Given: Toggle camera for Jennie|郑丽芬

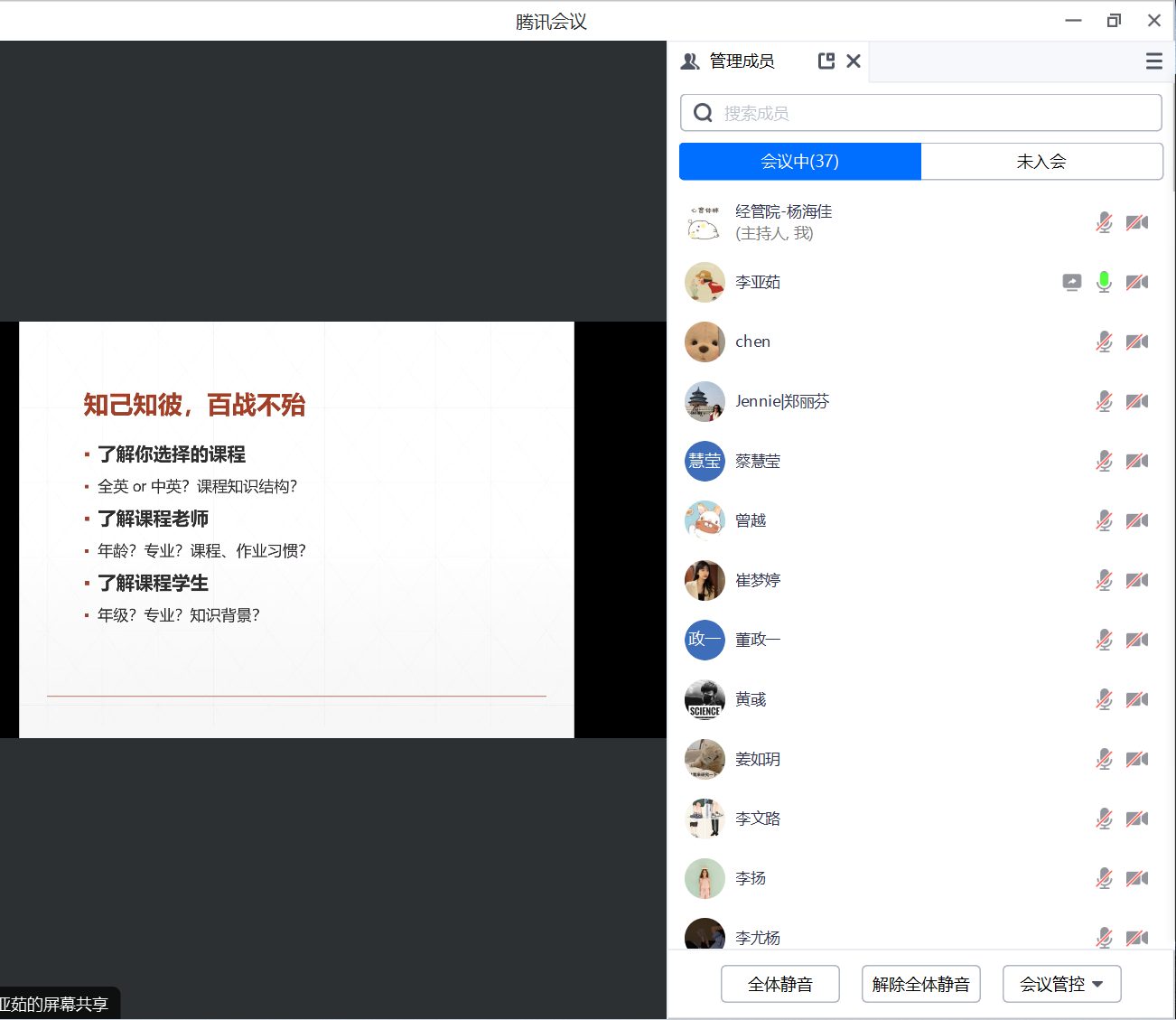Looking at the screenshot, I should point(1137,401).
